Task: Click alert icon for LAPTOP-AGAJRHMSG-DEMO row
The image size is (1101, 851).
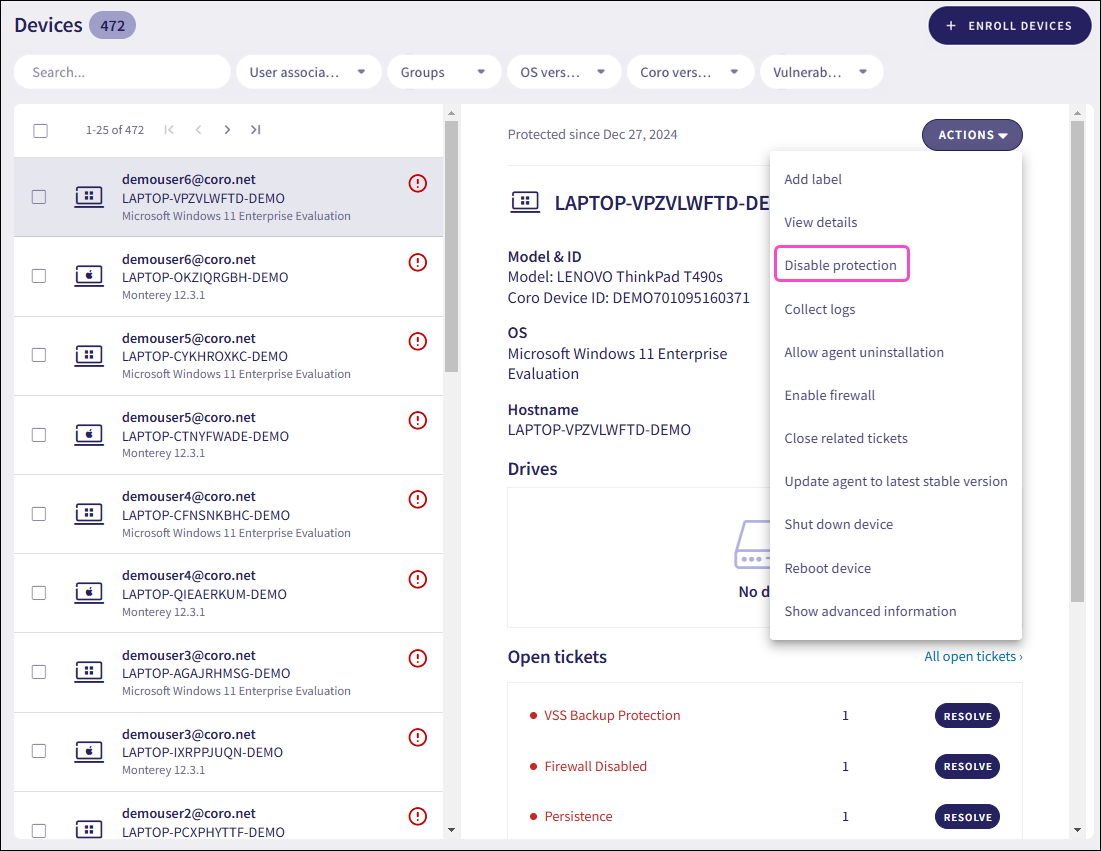Action: click(418, 658)
